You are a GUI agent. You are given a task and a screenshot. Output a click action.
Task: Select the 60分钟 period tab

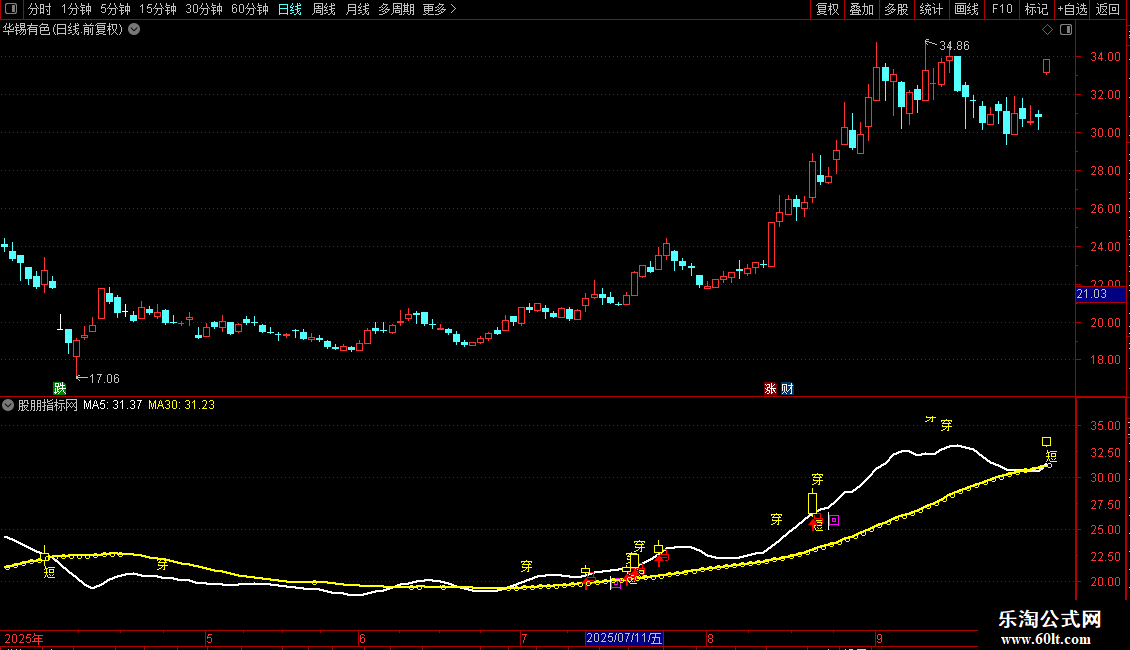pos(249,9)
